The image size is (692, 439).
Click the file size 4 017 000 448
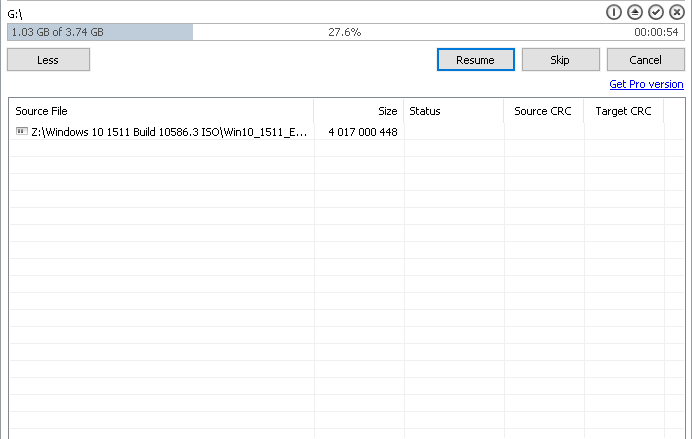pos(363,132)
